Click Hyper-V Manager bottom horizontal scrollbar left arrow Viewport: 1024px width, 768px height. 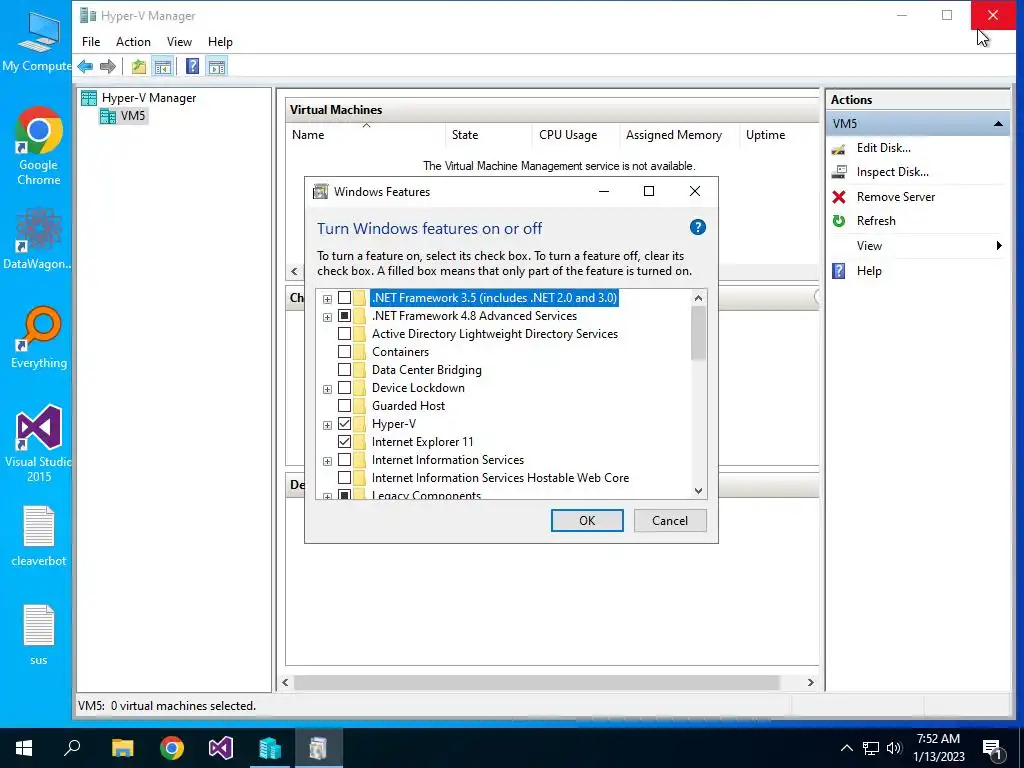(x=285, y=682)
